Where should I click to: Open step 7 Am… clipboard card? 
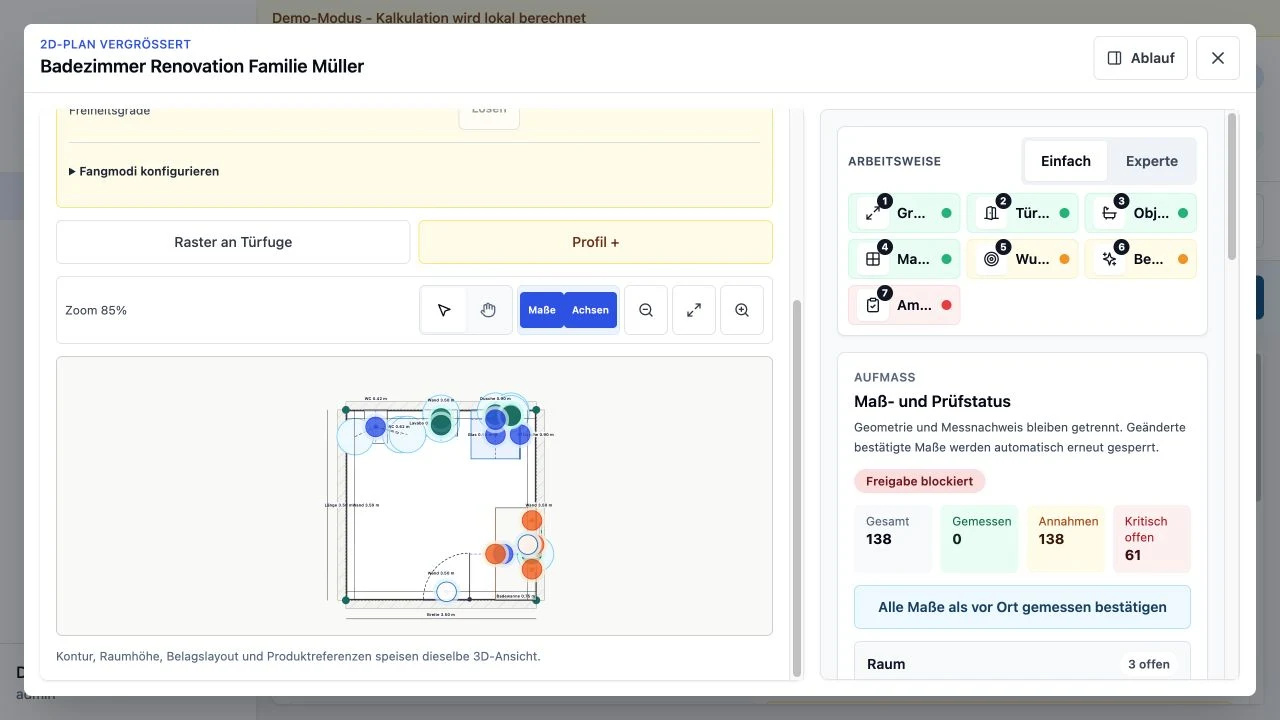[x=904, y=305]
